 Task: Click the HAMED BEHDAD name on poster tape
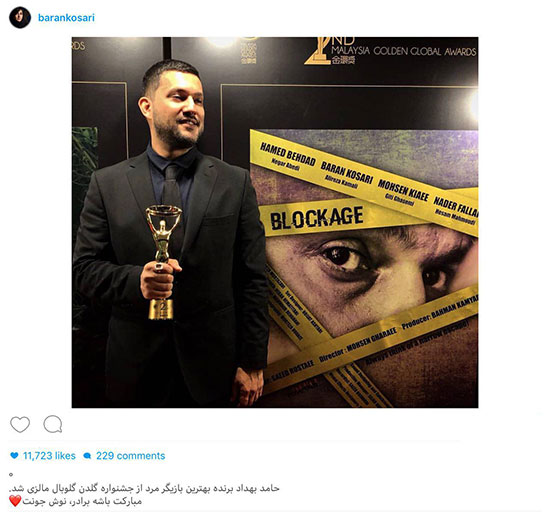point(288,154)
